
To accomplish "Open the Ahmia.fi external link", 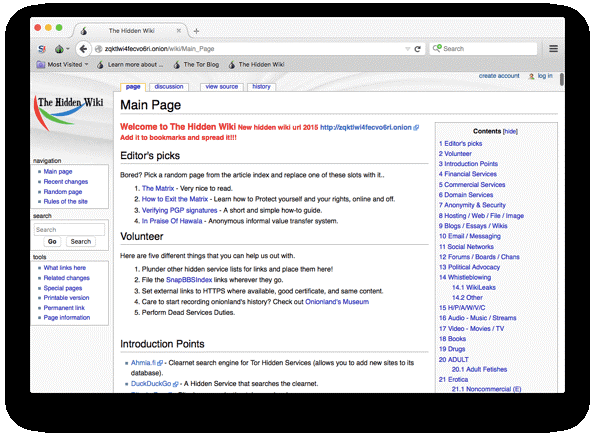I will [146, 363].
